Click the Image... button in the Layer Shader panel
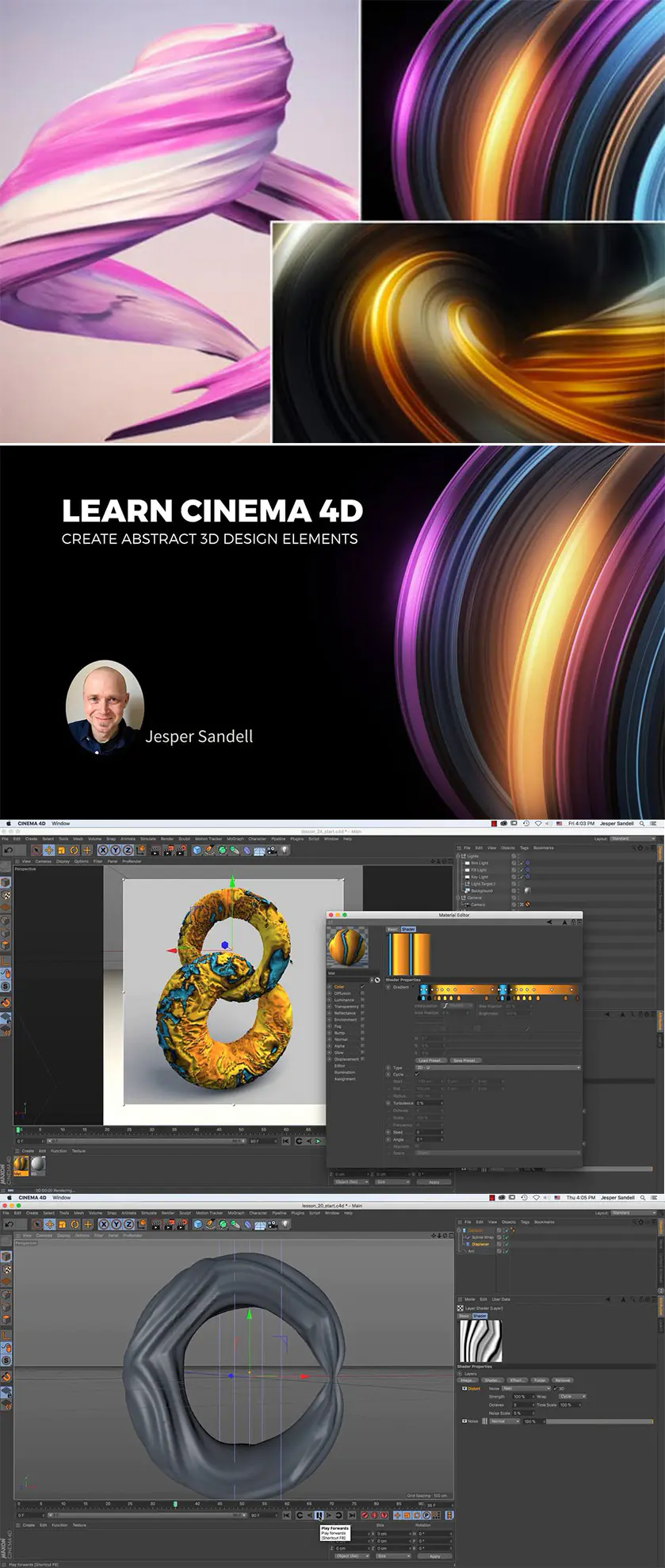Screen dimensions: 665x1568 [x=467, y=1380]
